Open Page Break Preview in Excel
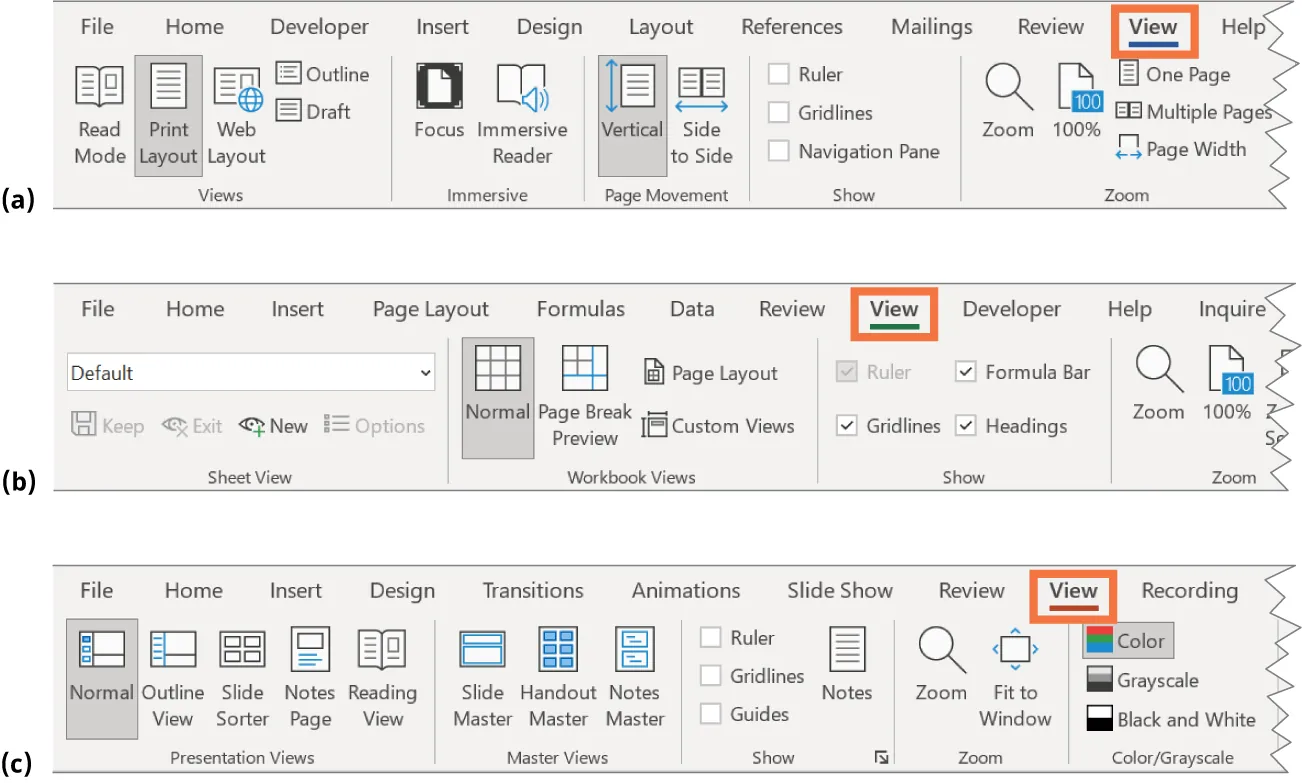 coord(585,398)
